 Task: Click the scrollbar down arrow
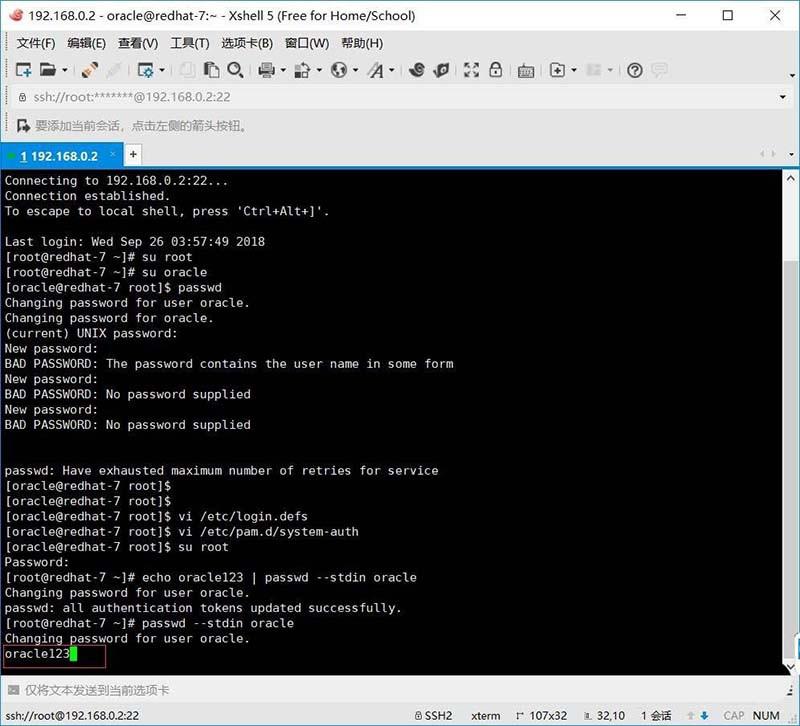pyautogui.click(x=788, y=666)
